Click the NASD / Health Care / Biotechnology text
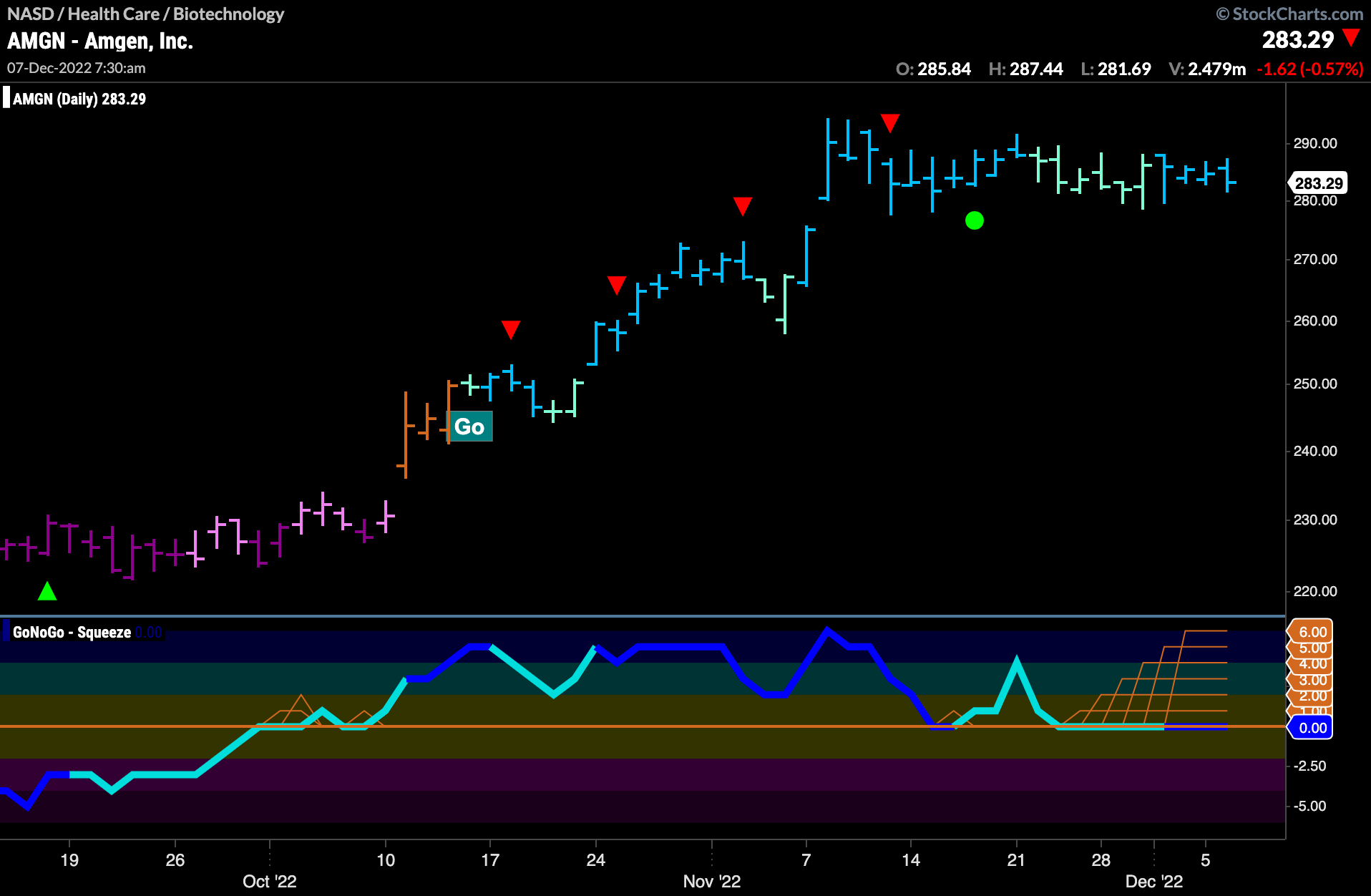1371x896 pixels. pyautogui.click(x=145, y=14)
